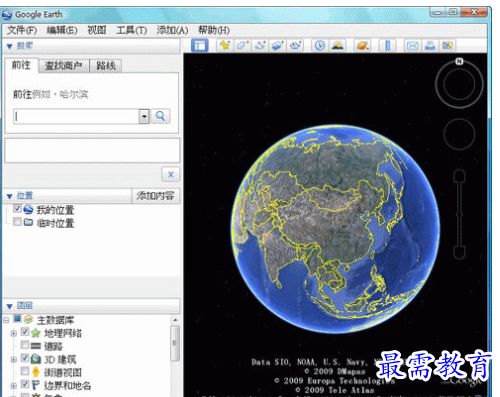Open the planet switcher icon
Screen dimensions: 500x397
362,45
